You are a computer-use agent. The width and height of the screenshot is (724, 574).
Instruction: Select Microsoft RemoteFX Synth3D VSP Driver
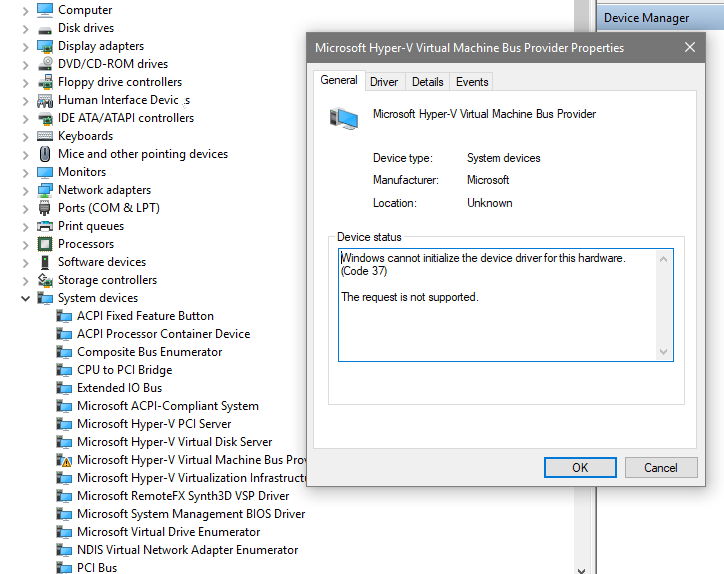point(183,496)
